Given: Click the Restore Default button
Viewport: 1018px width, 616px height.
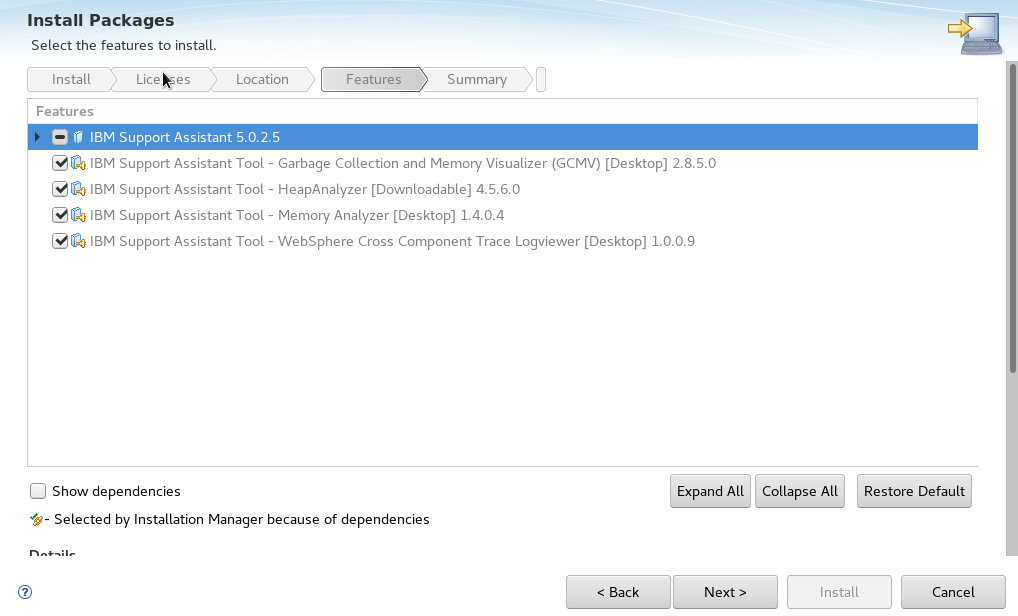Looking at the screenshot, I should tap(914, 491).
